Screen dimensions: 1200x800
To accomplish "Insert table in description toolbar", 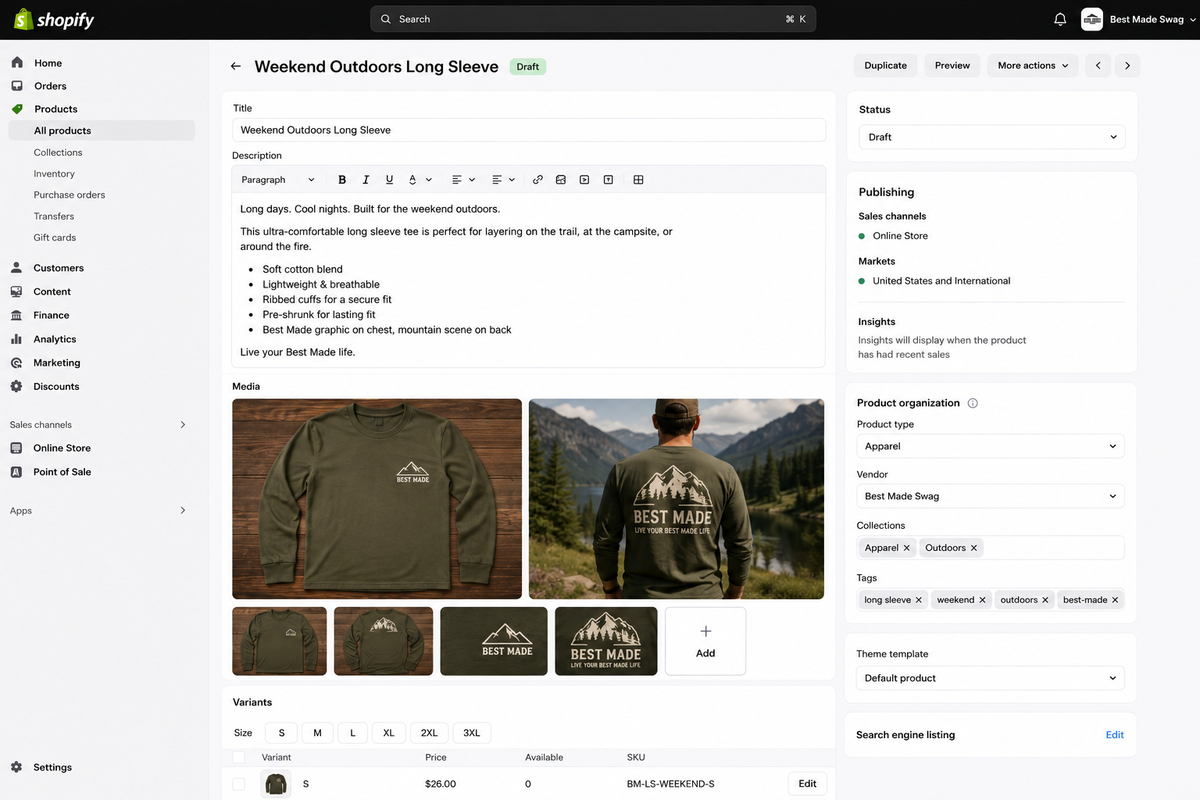I will click(x=638, y=180).
